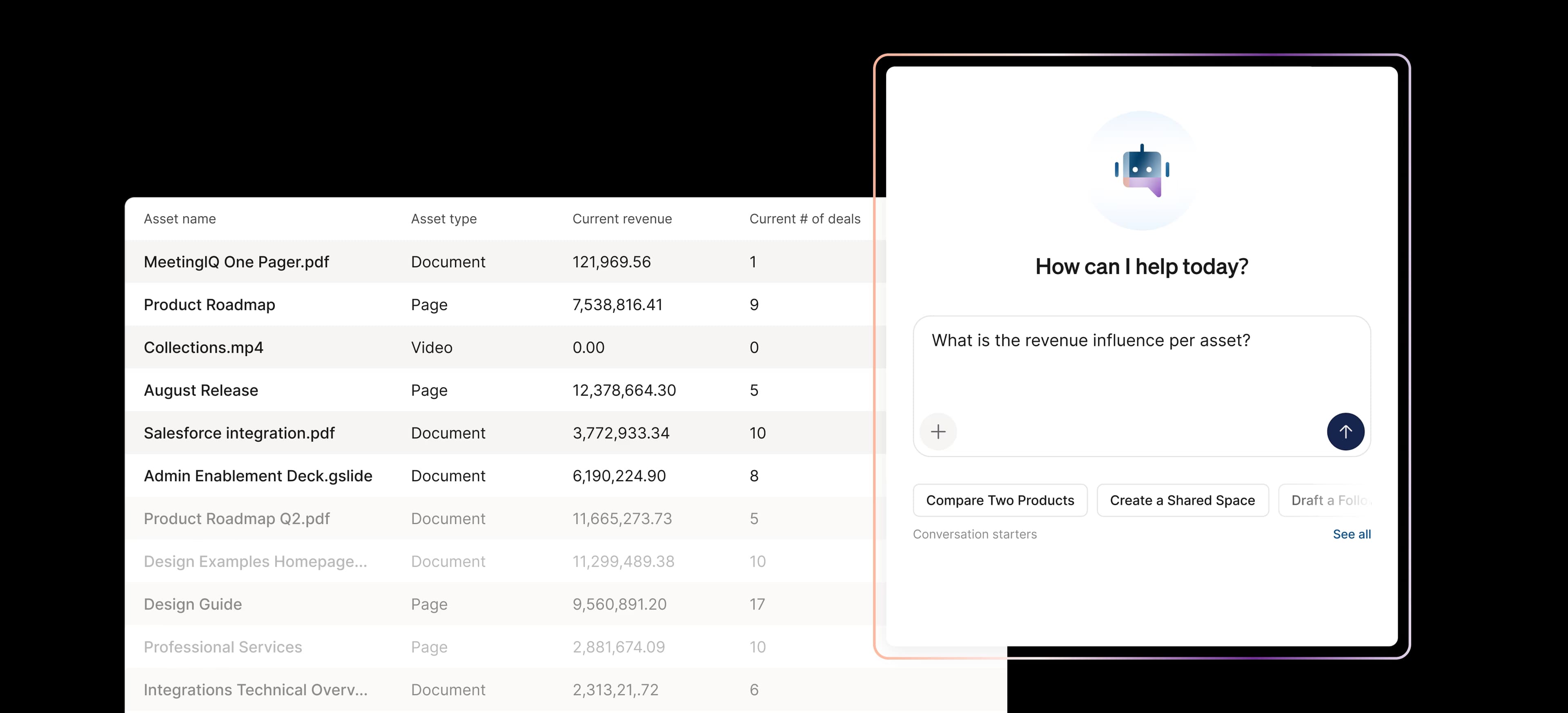
Task: Click Current # of deals header
Action: [804, 219]
